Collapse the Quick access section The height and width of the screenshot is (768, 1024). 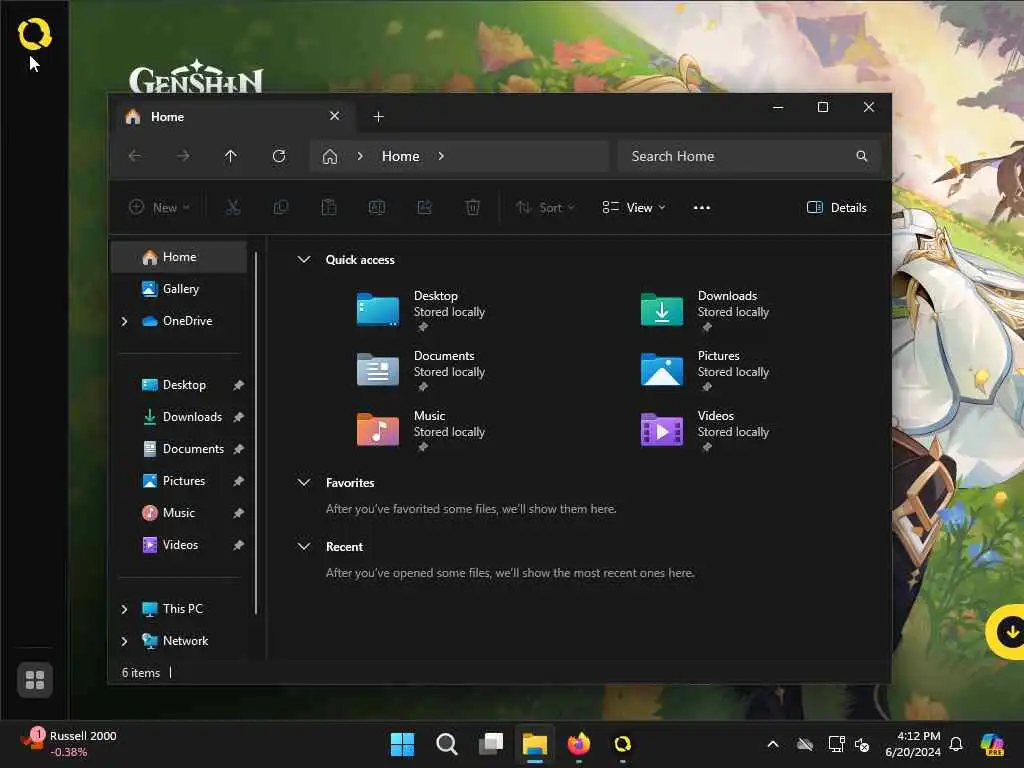point(304,259)
